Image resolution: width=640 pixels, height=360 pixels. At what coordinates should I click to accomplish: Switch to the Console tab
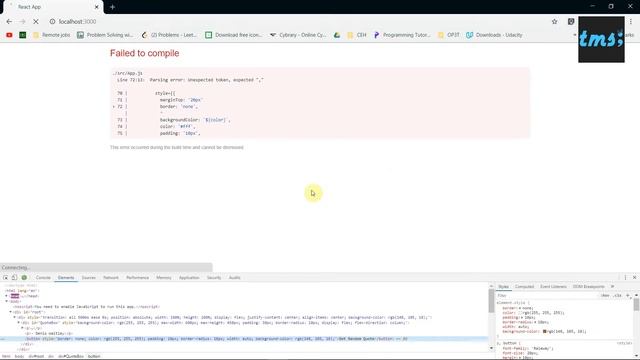pyautogui.click(x=43, y=278)
